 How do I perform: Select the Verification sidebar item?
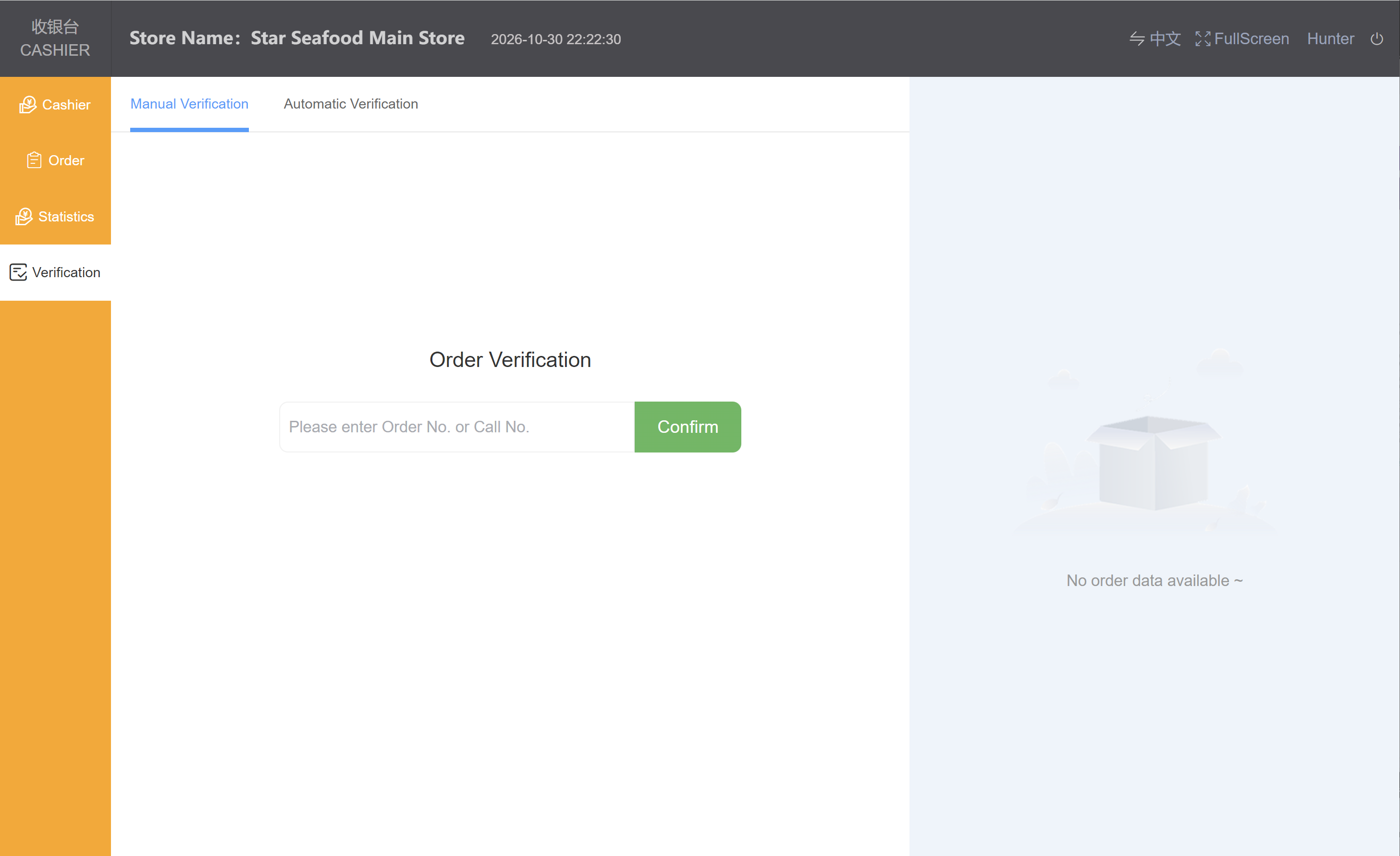point(55,273)
